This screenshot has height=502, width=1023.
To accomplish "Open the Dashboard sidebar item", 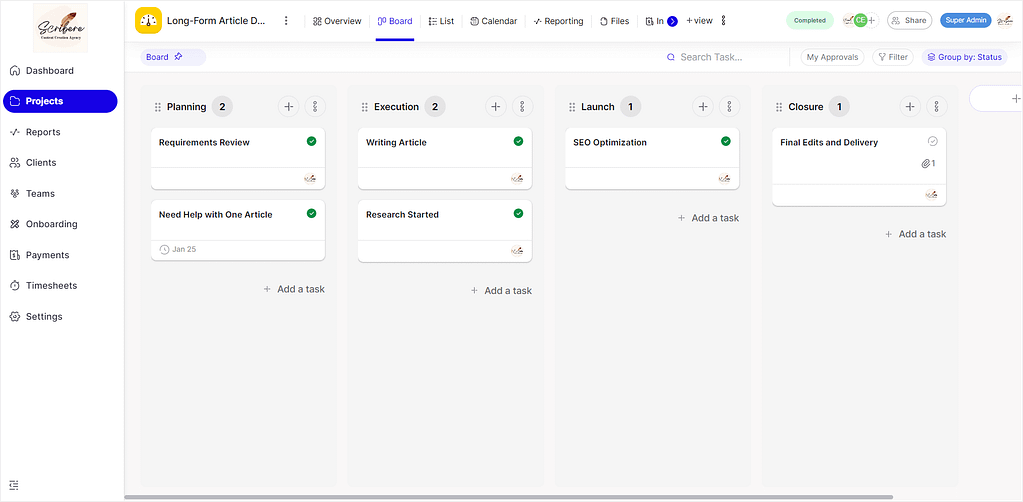I will click(42, 71).
